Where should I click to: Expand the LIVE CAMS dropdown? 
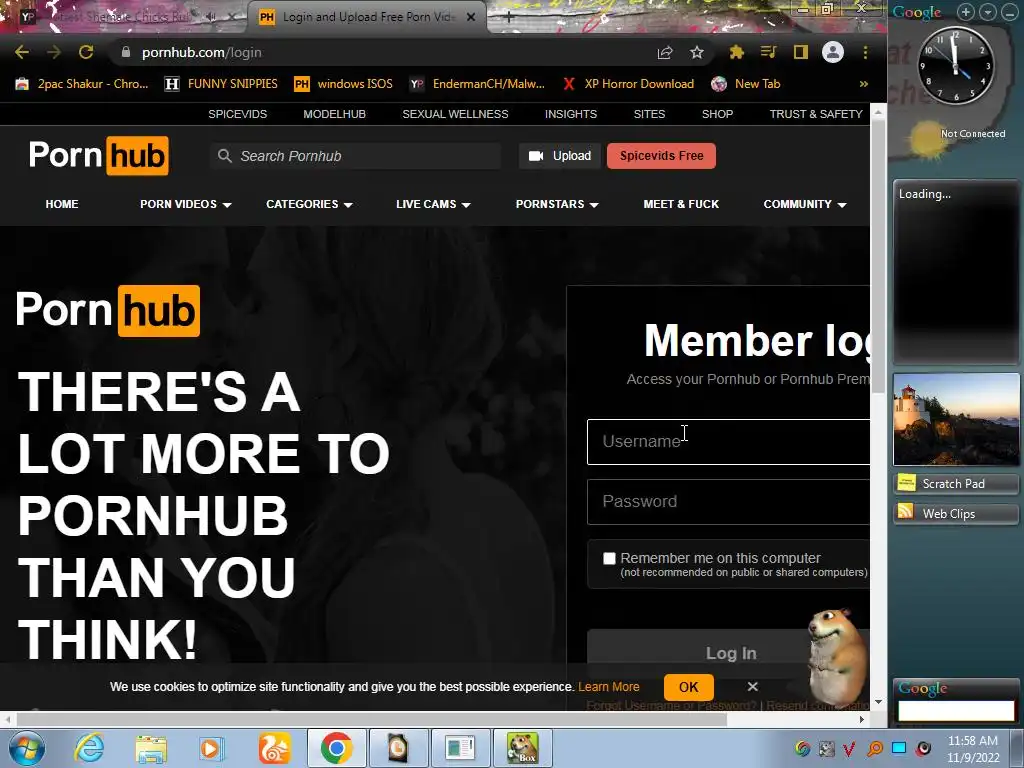coord(433,204)
